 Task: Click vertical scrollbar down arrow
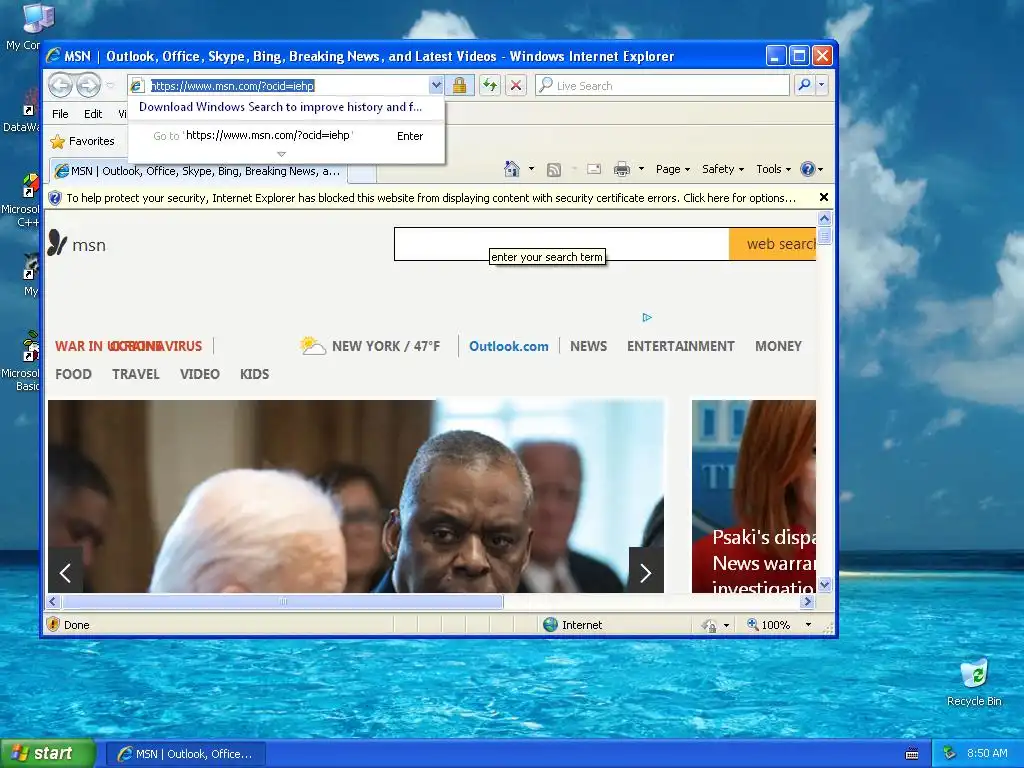point(824,584)
